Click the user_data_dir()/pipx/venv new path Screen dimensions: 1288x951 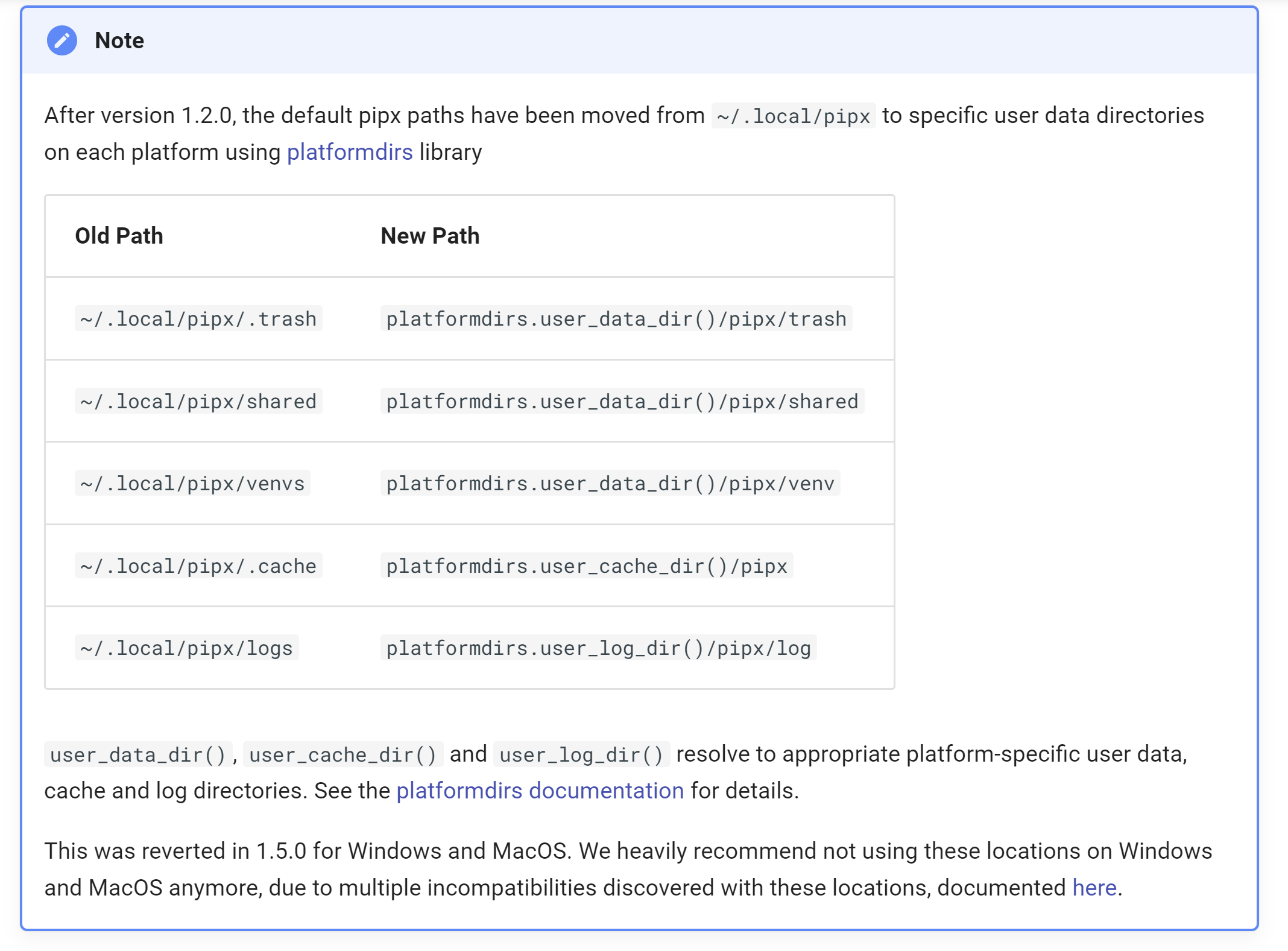coord(610,484)
